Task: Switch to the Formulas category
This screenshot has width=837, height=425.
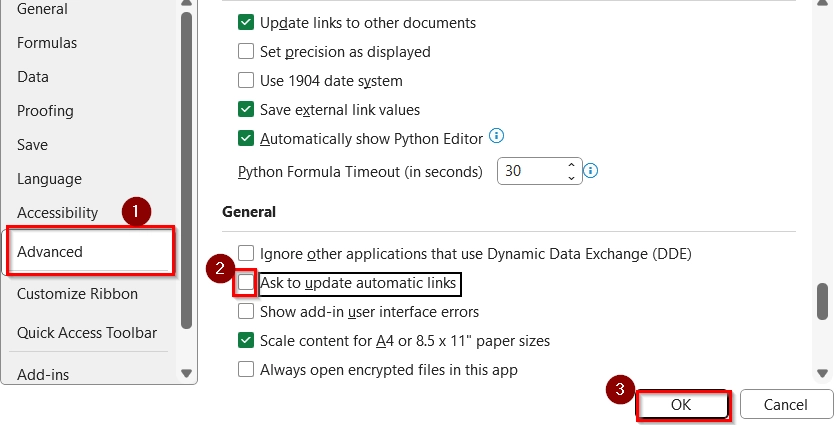Action: click(x=47, y=43)
